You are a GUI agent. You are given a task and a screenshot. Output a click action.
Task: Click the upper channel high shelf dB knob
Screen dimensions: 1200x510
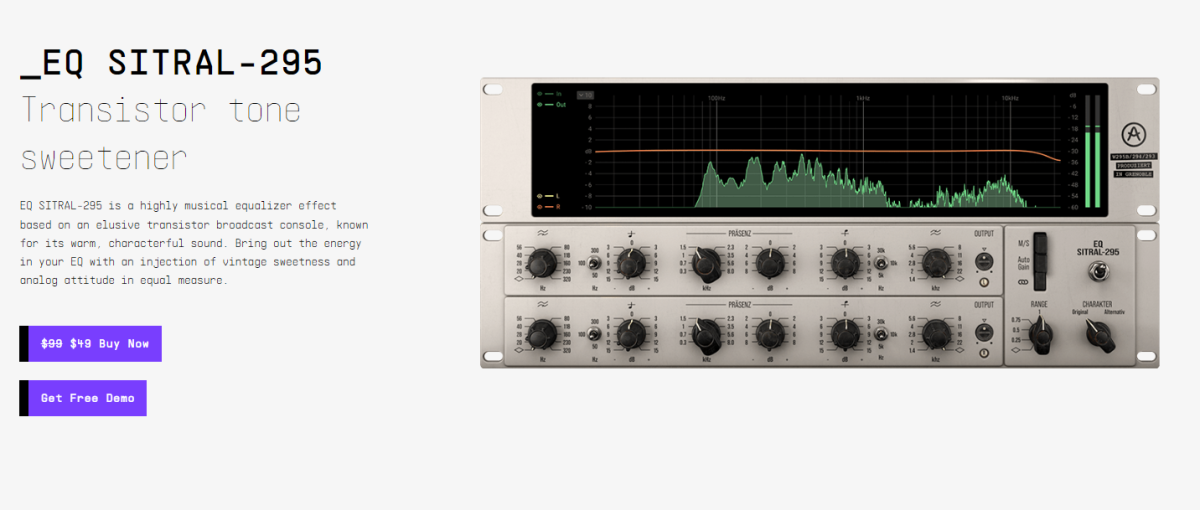point(846,263)
